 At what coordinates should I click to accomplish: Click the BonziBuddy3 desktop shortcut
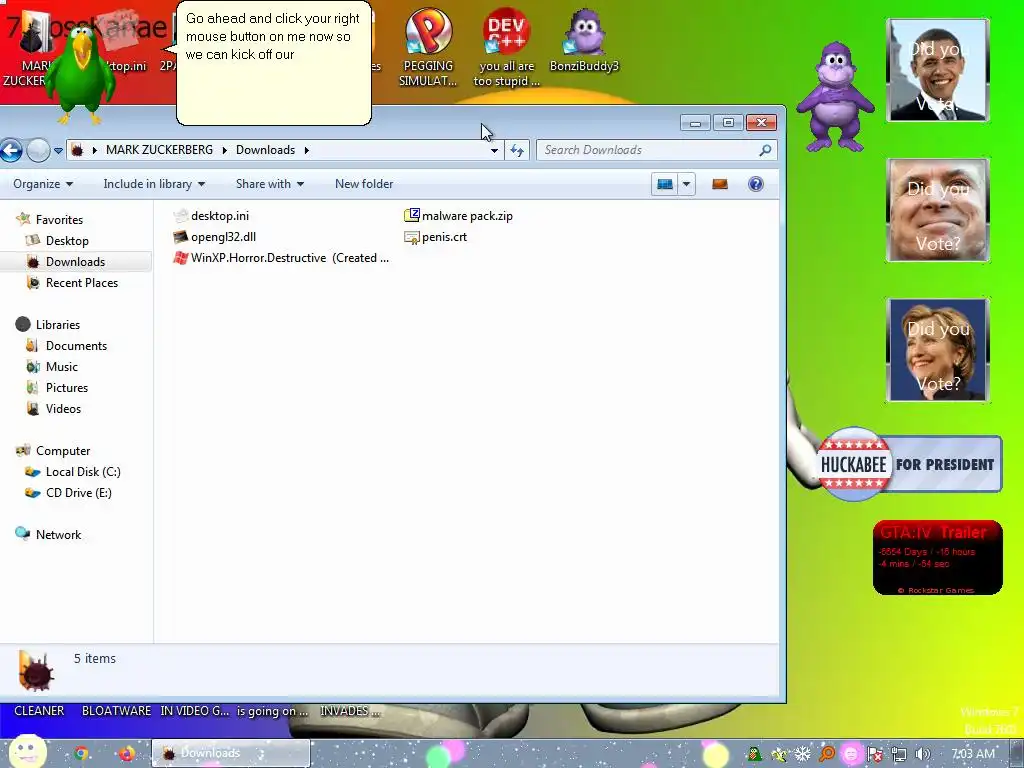584,39
